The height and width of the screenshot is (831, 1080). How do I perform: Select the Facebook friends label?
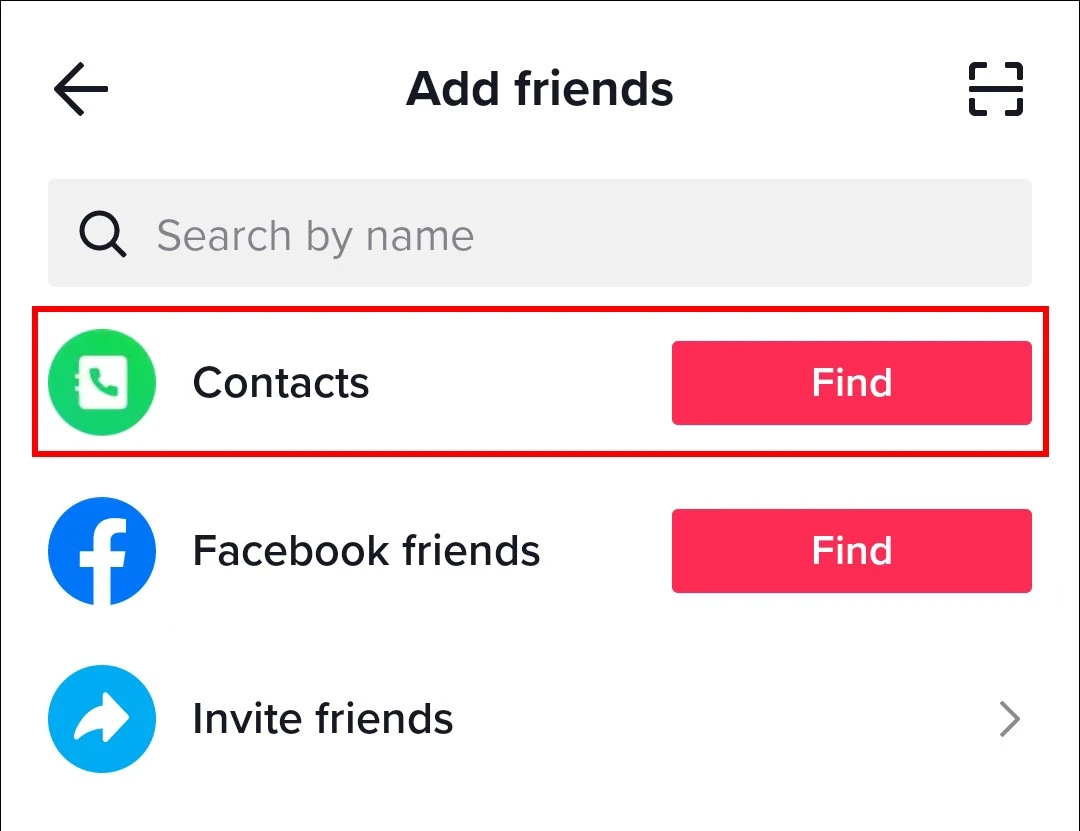(366, 551)
